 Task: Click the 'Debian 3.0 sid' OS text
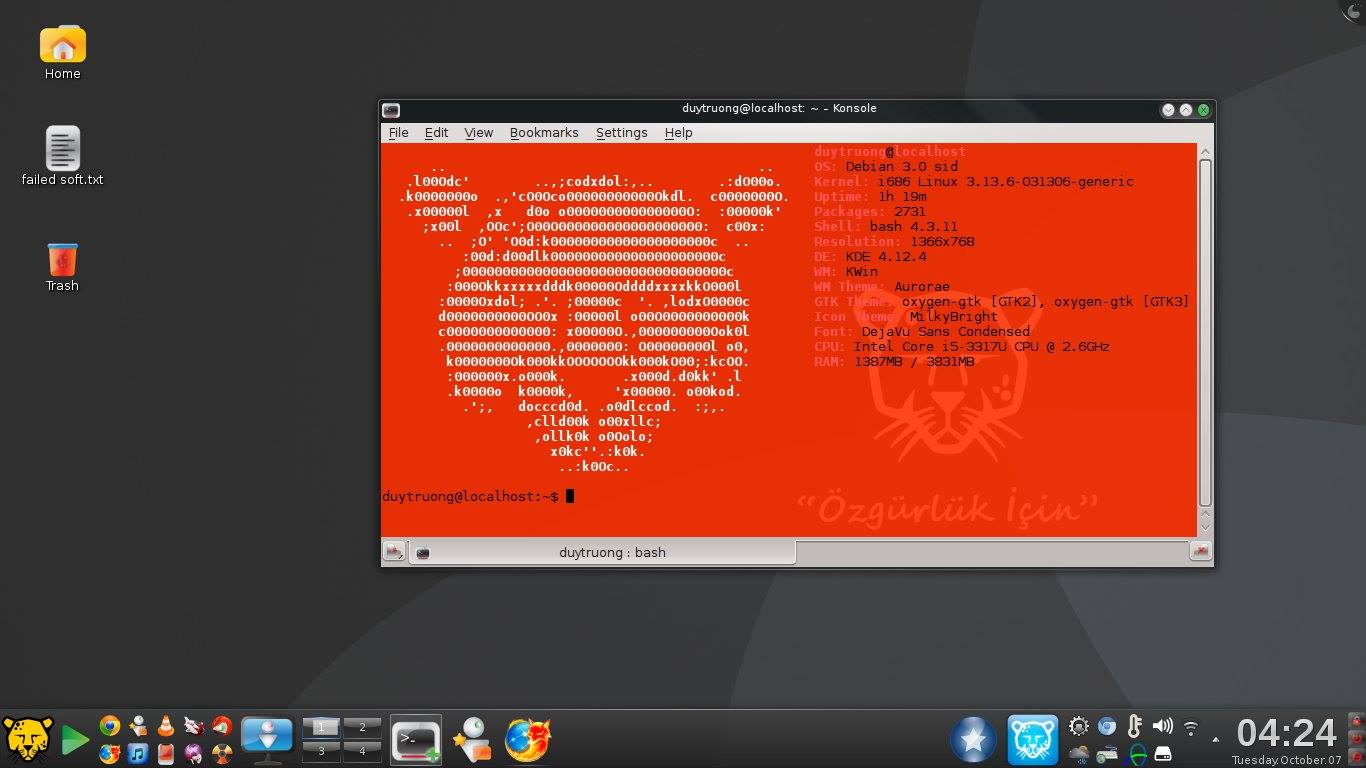901,167
